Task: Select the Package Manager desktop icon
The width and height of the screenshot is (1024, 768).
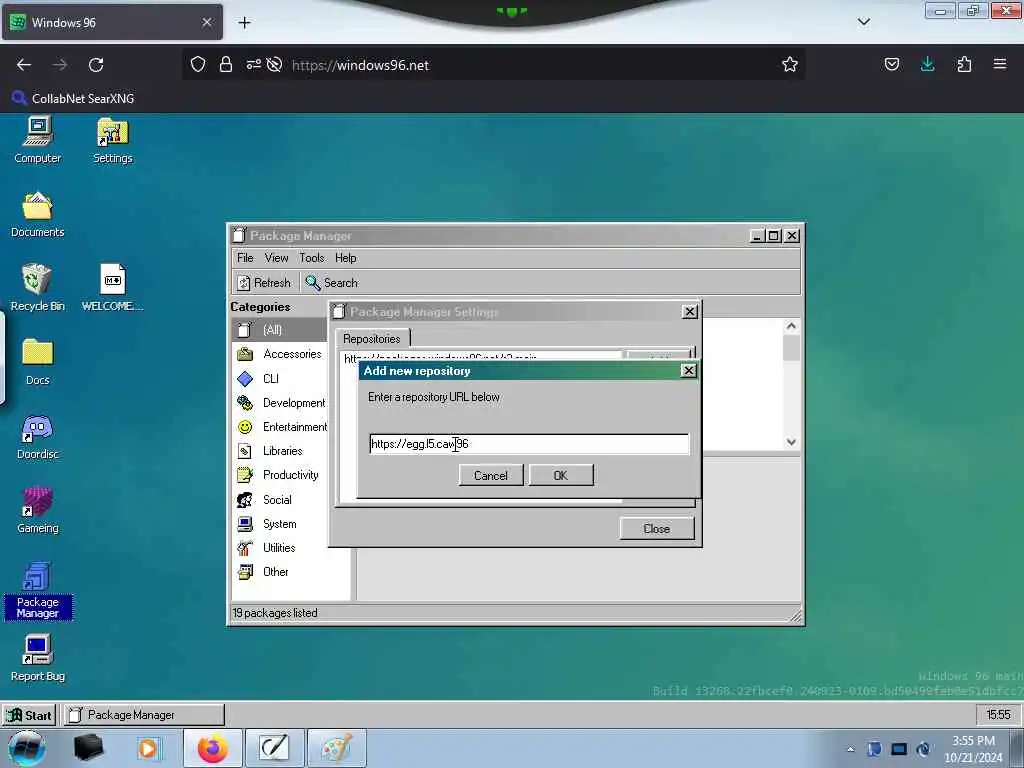Action: [x=37, y=590]
